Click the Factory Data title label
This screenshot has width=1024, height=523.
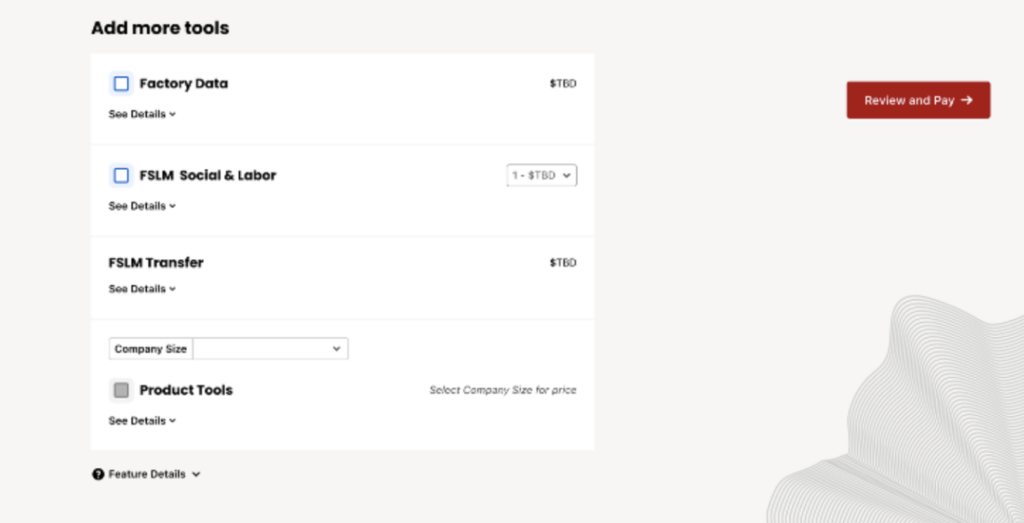(x=184, y=84)
